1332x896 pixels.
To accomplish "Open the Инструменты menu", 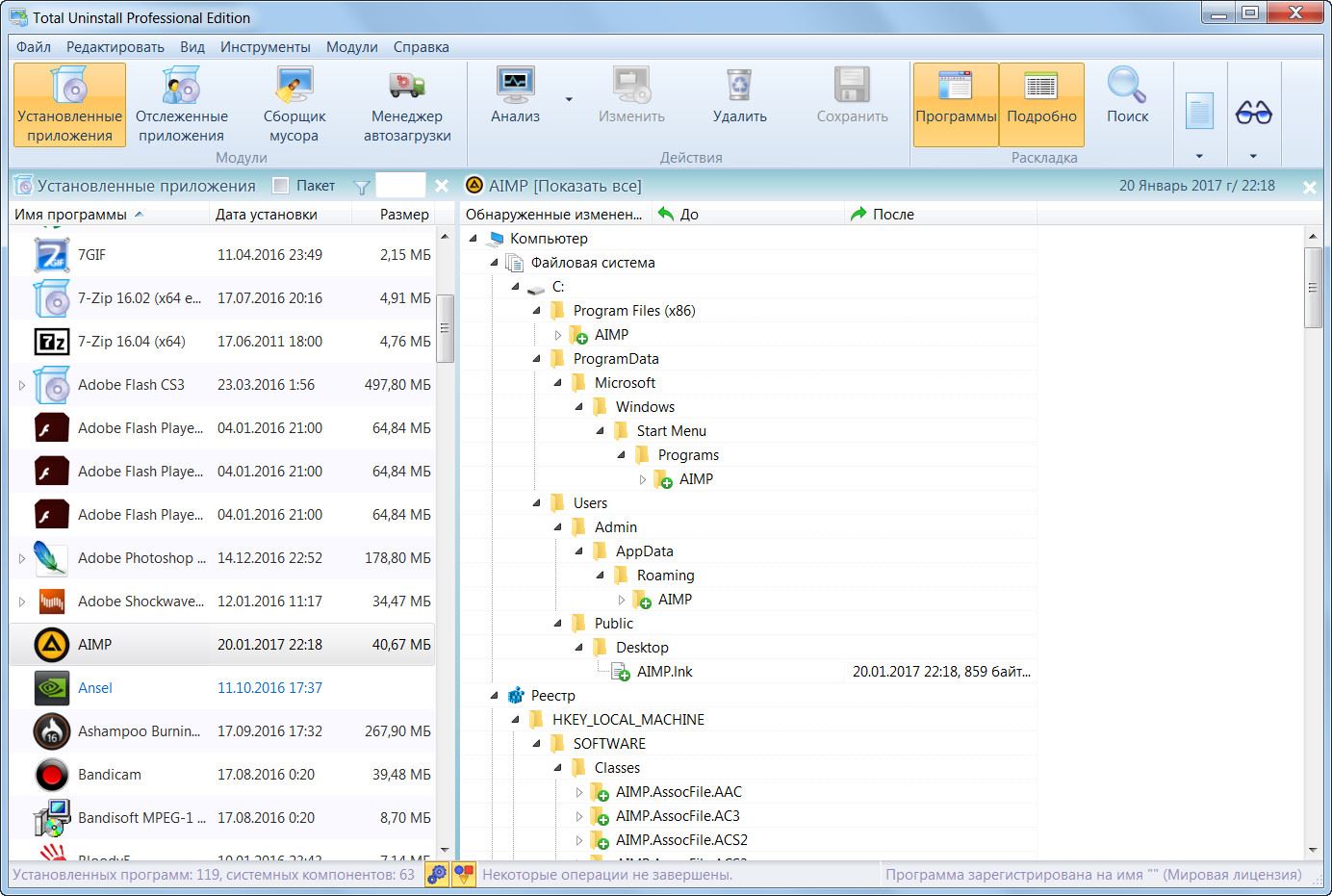I will pos(265,46).
